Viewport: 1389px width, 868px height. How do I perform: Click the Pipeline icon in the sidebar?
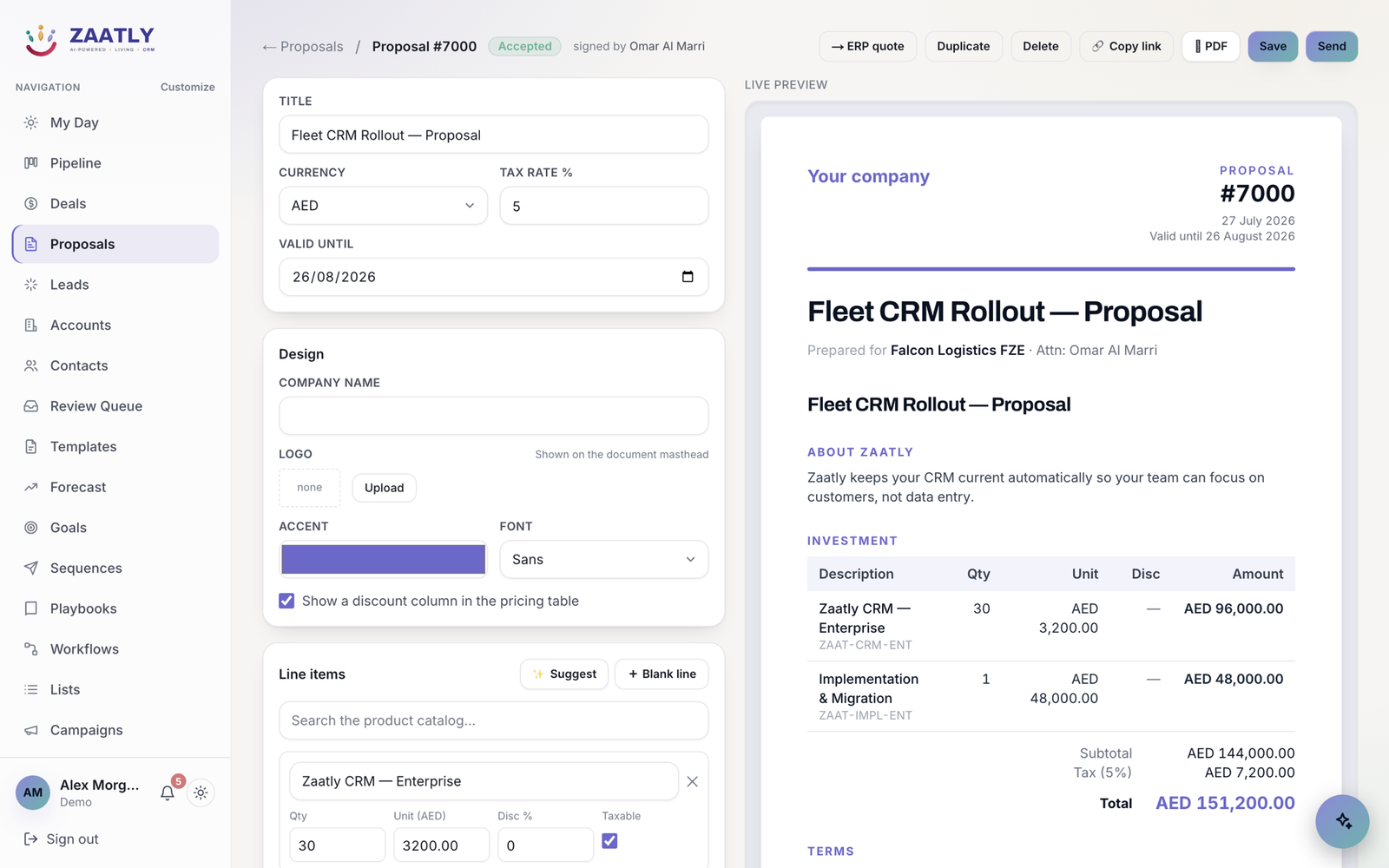[x=31, y=163]
